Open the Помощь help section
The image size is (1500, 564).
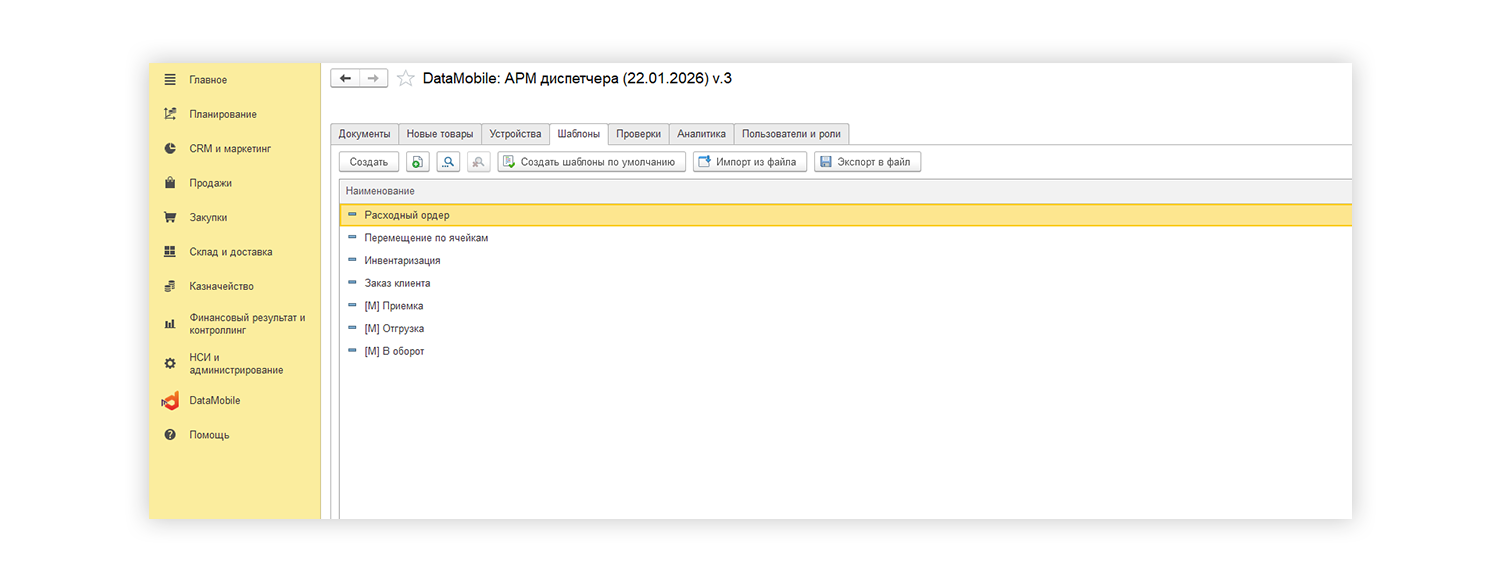coord(209,435)
